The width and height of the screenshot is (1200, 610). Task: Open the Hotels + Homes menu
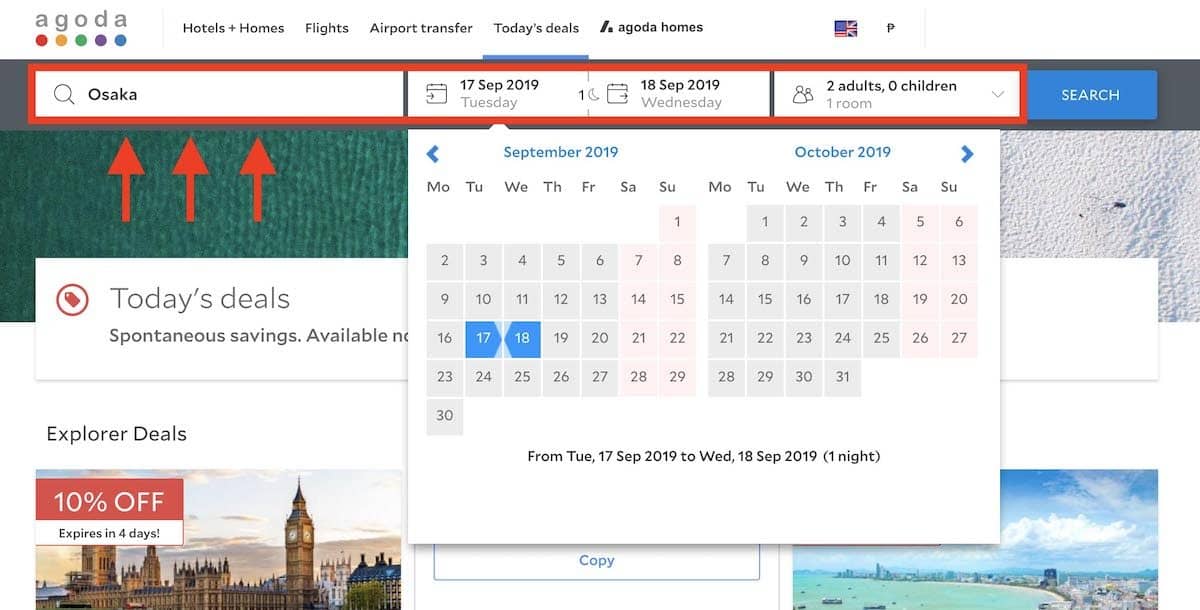[233, 28]
